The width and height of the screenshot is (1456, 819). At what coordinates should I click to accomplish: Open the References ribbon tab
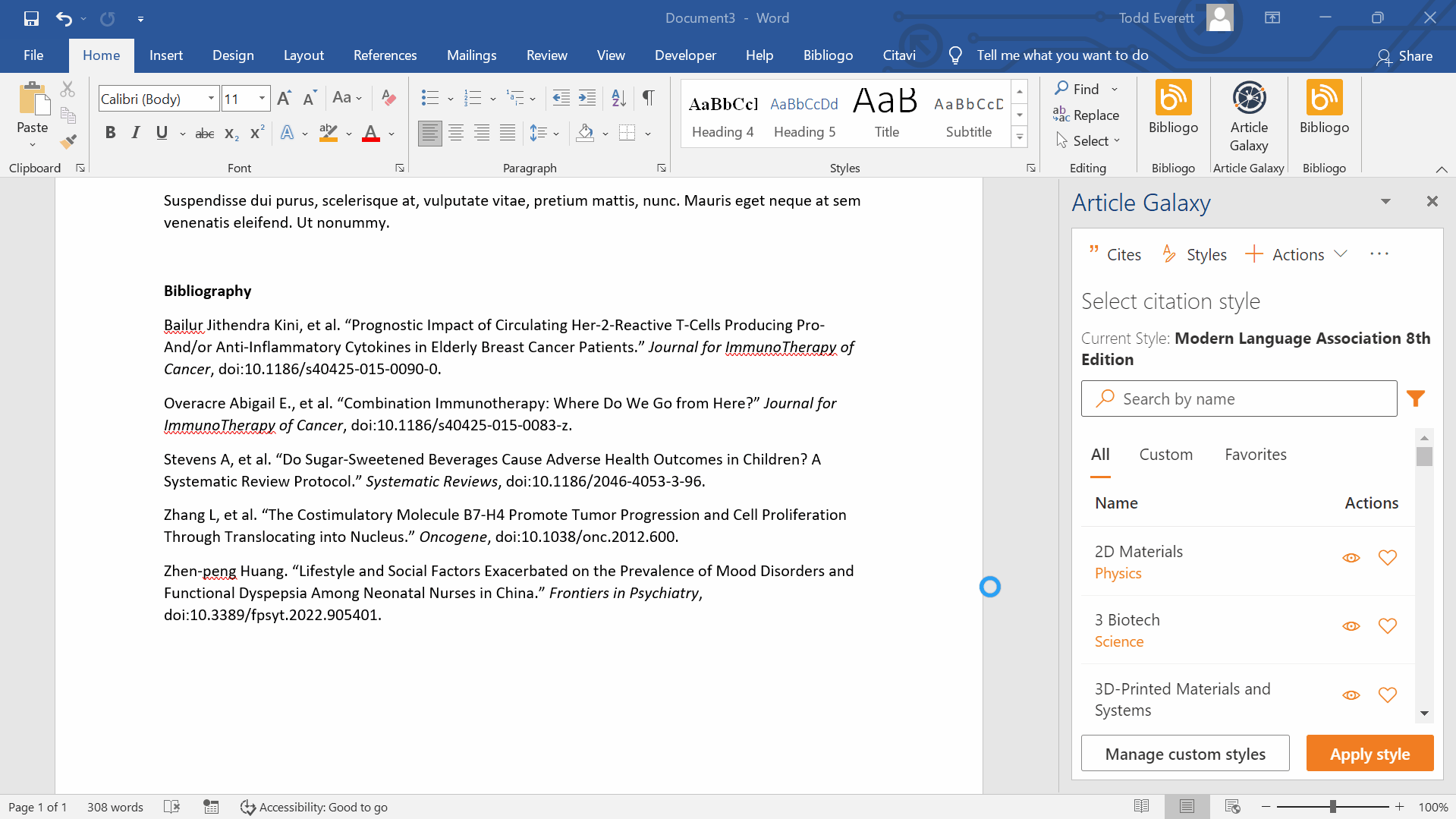(x=385, y=55)
